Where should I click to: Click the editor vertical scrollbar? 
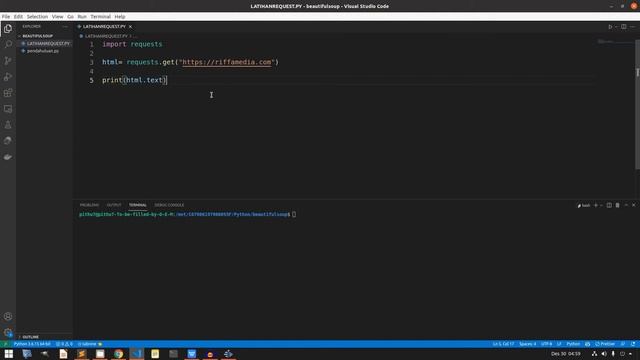(637, 104)
